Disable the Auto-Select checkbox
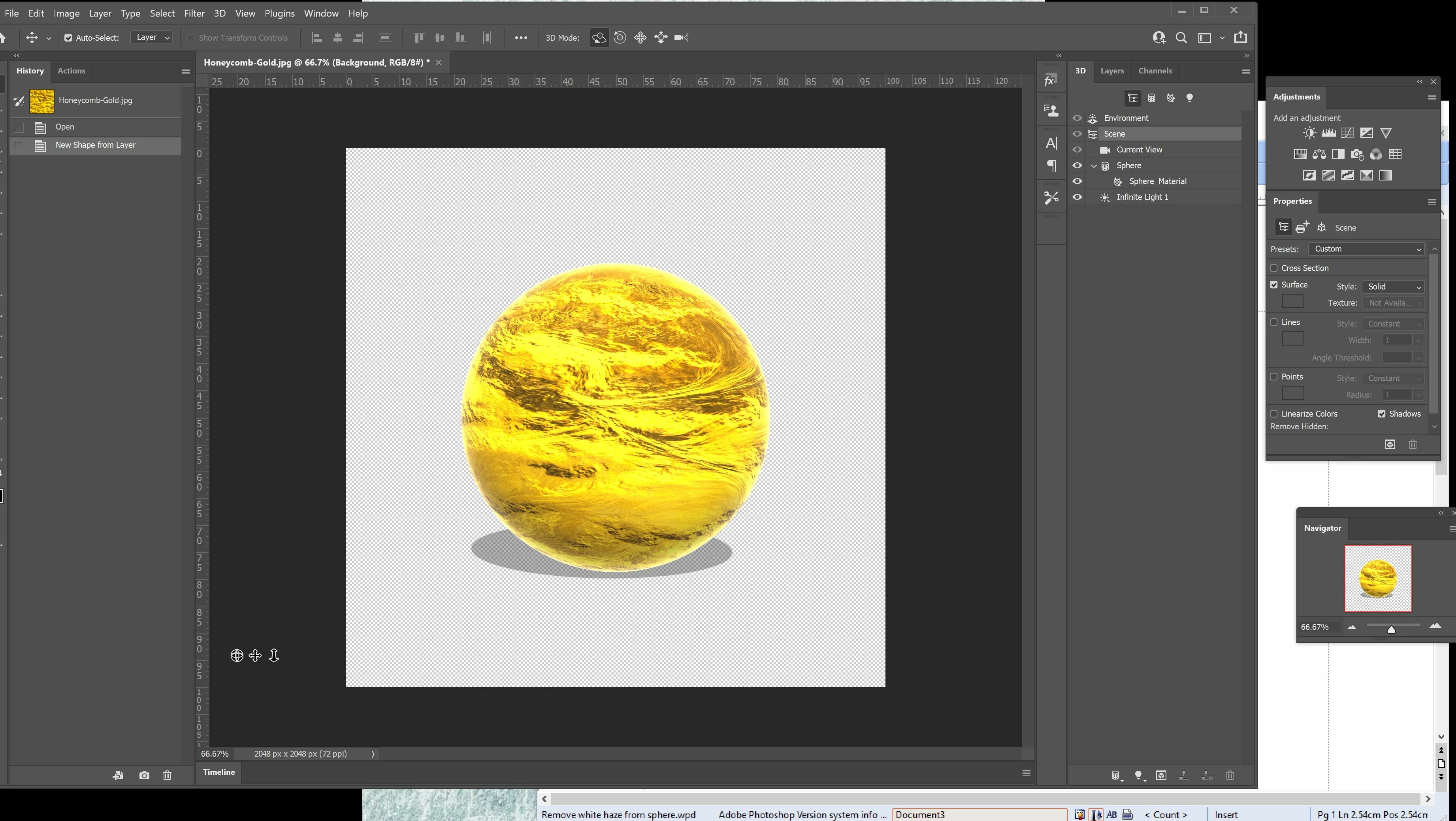 coord(68,38)
